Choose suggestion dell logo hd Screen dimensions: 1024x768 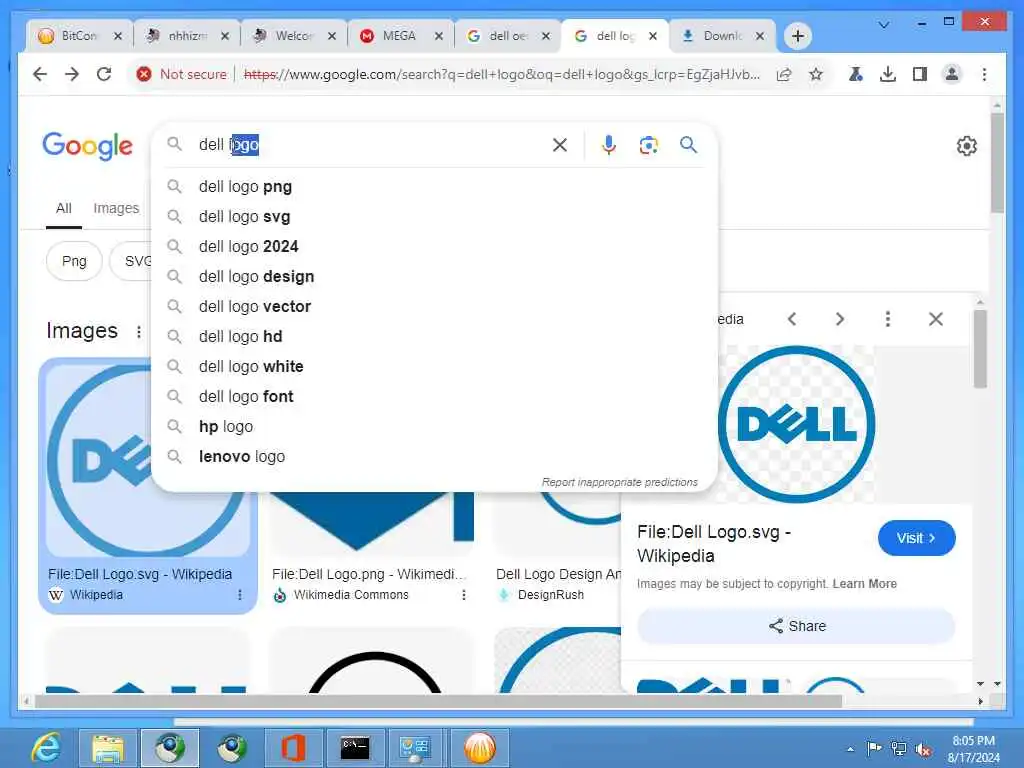point(434,337)
